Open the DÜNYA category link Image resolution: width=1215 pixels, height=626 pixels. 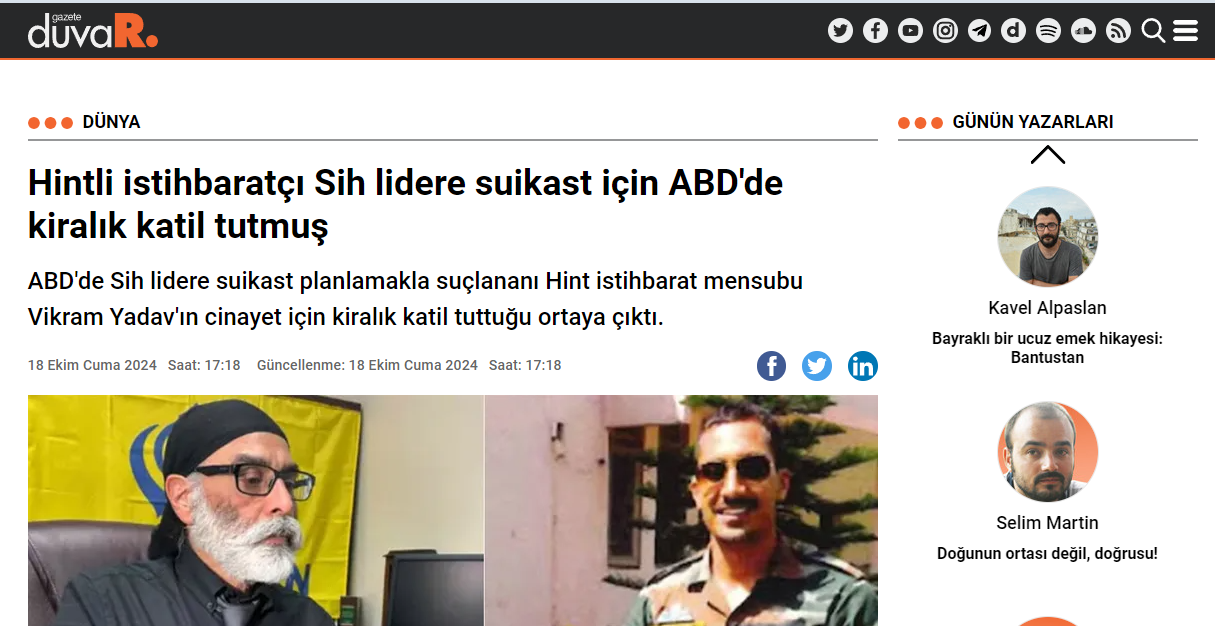(x=111, y=122)
